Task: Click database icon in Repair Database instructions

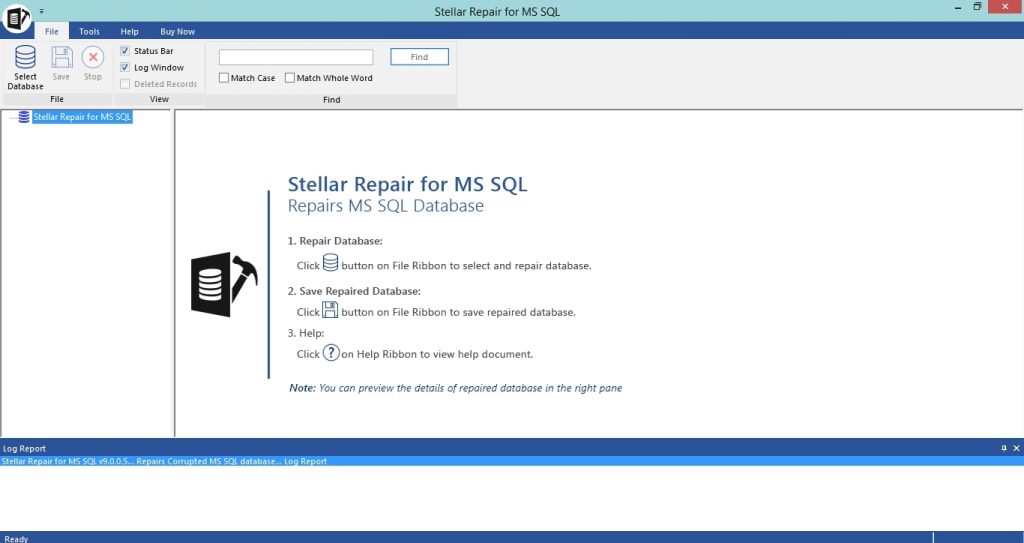Action: 330,263
